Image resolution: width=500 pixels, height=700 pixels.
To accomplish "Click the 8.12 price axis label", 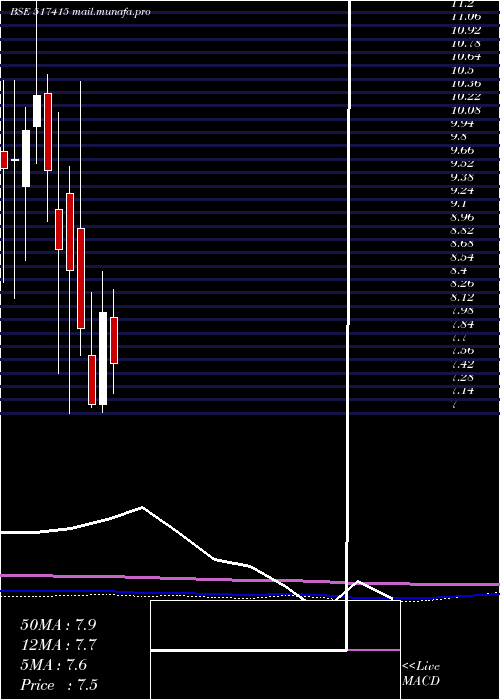I will point(462,297).
